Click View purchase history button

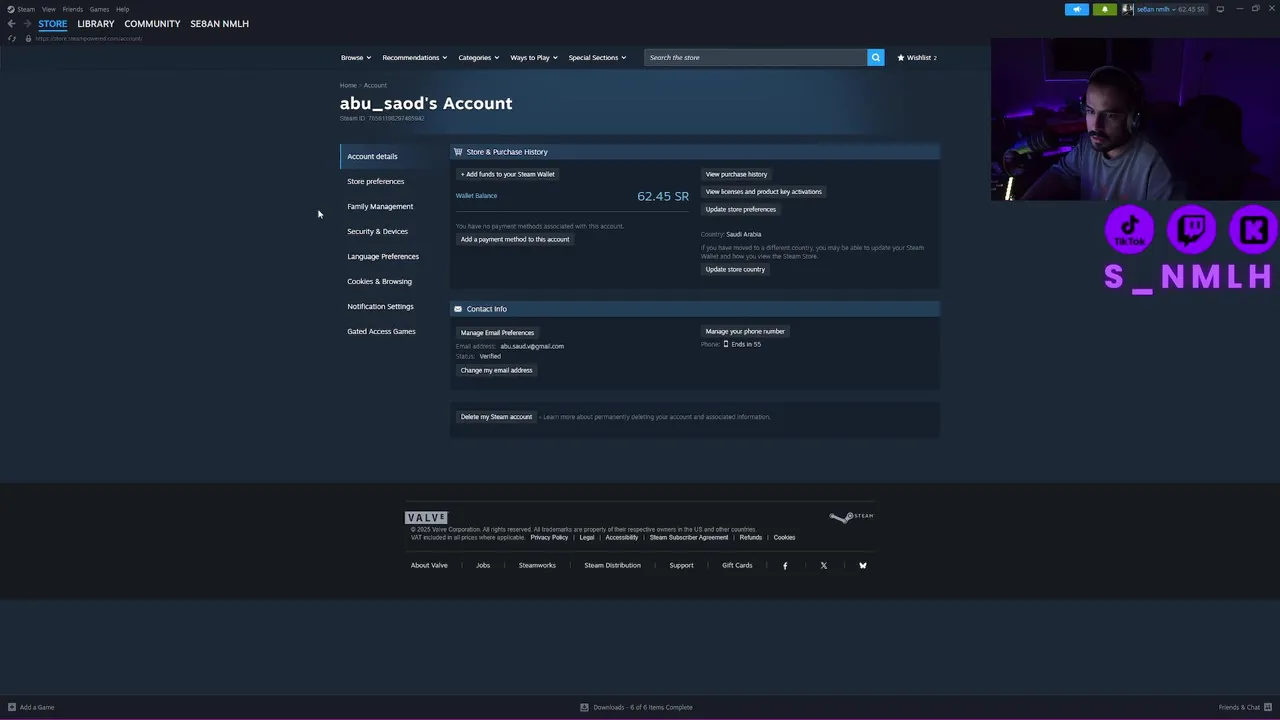pos(736,174)
